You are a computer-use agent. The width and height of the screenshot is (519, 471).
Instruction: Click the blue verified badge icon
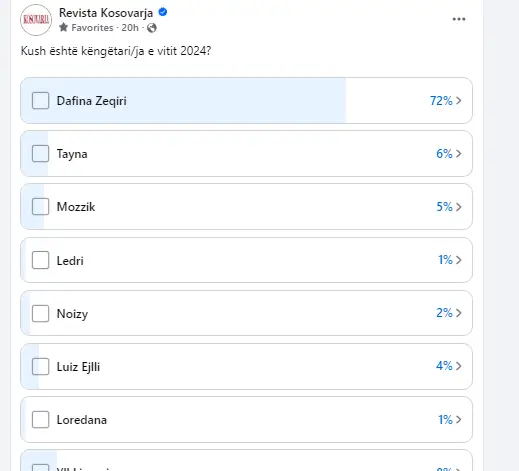click(x=163, y=12)
